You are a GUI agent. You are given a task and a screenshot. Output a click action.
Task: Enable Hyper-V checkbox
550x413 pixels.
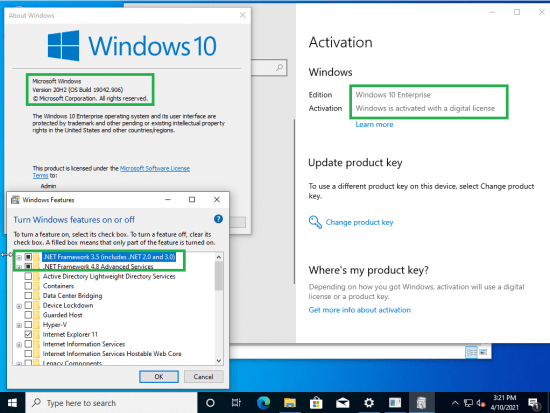(28, 325)
